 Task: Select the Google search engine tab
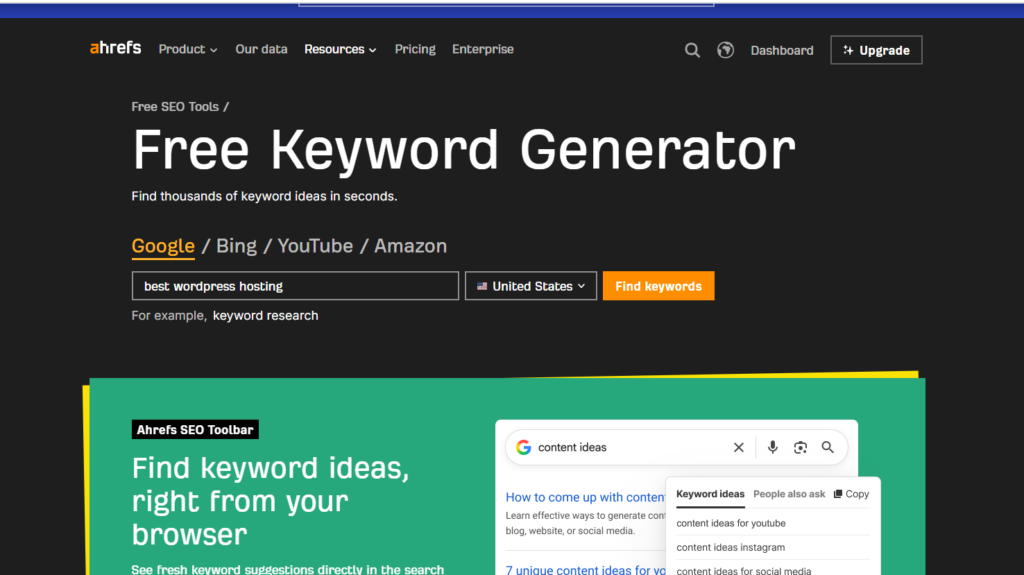[x=163, y=246]
